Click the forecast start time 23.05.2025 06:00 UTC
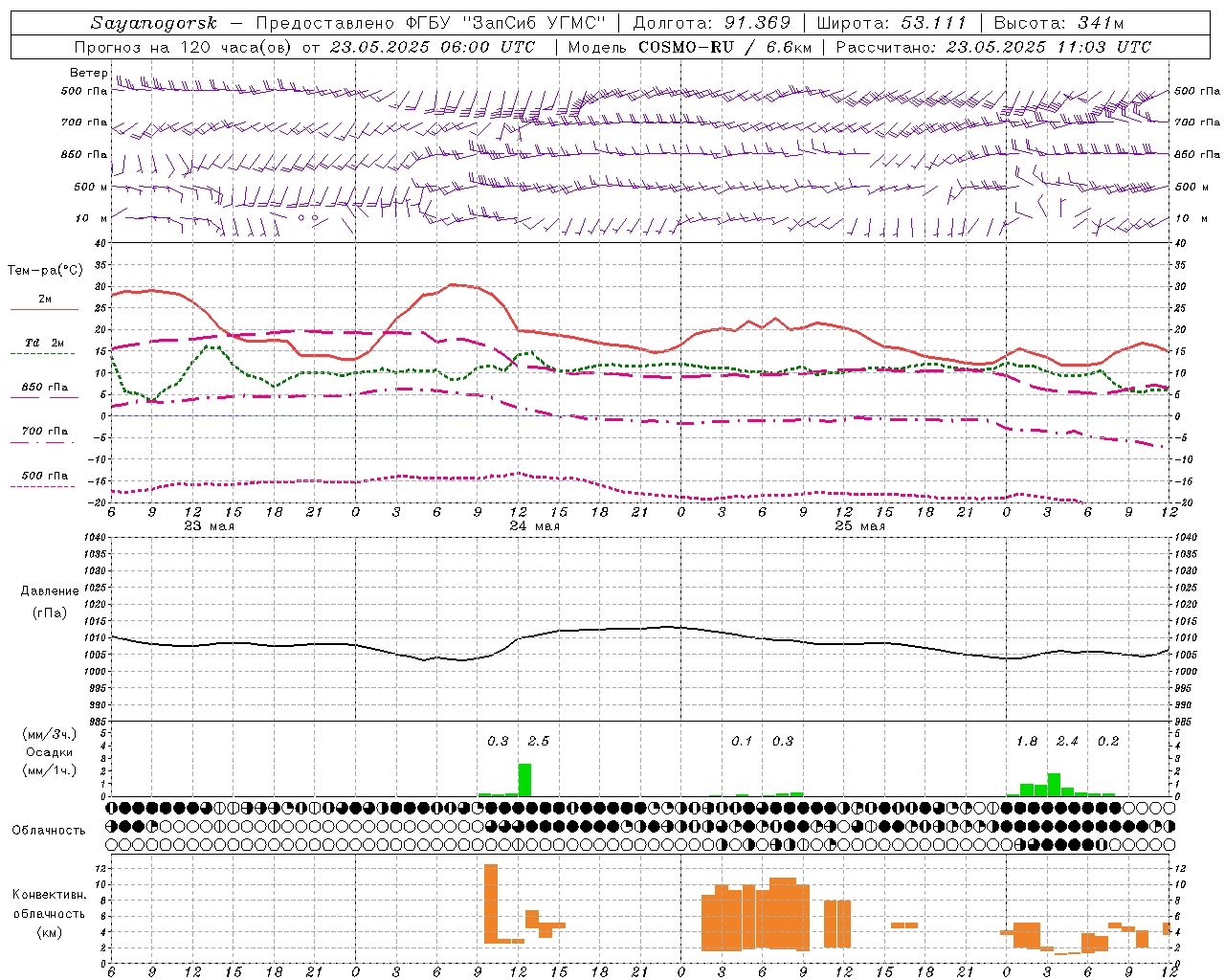This screenshot has height=980, width=1225. coord(433,47)
